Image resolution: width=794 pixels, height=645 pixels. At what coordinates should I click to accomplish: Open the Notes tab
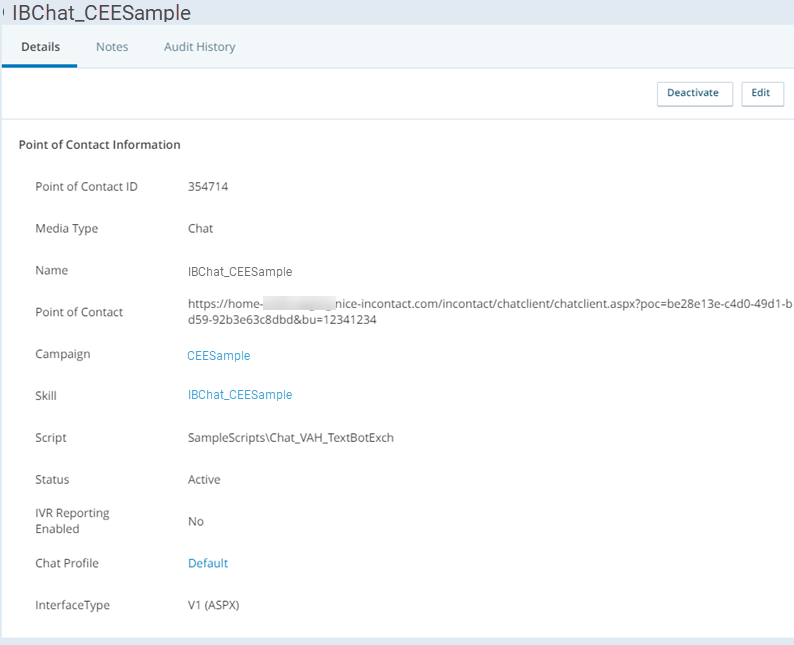point(112,47)
